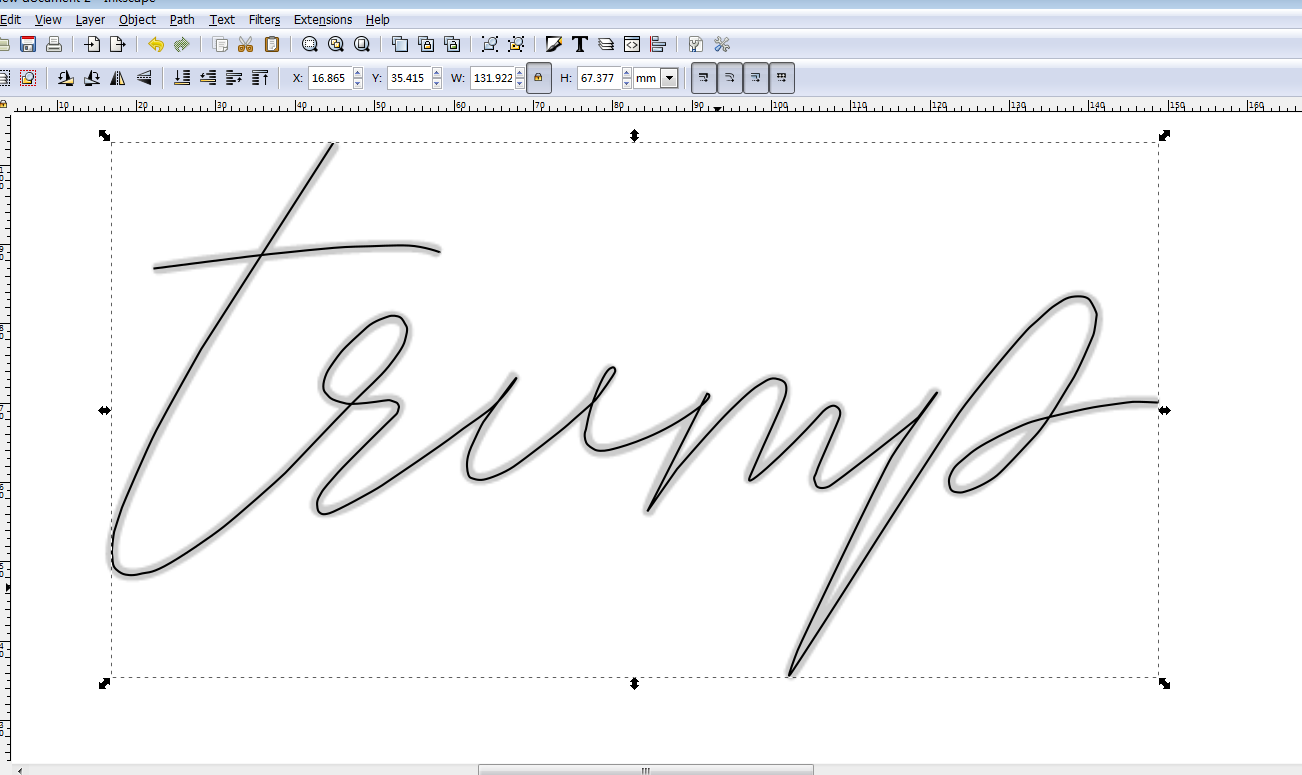The height and width of the screenshot is (775, 1302).
Task: Toggle scale rounded corners with rectangles
Action: 730,77
